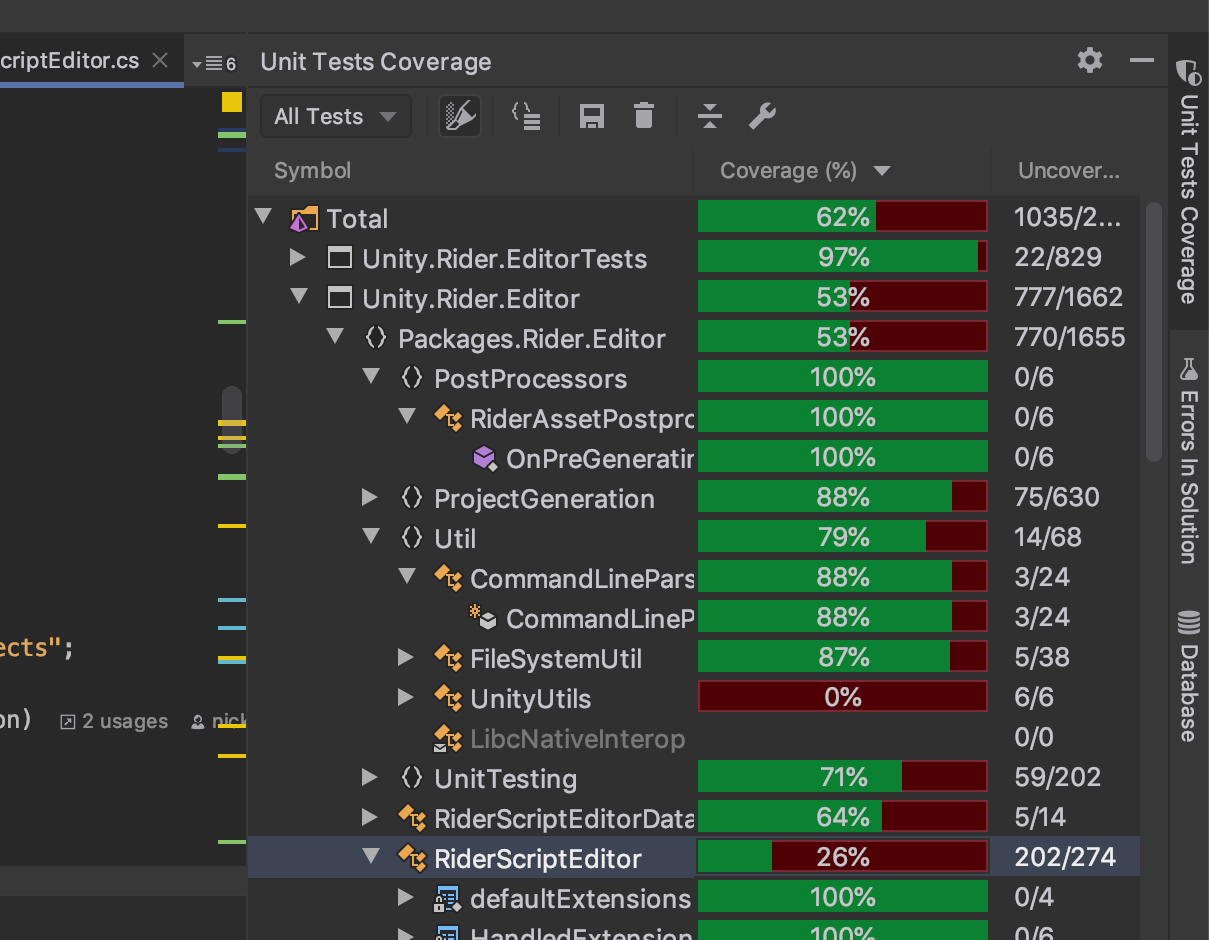1209x940 pixels.
Task: Expand the Unity.Rider.EditorTests node
Action: tap(297, 257)
